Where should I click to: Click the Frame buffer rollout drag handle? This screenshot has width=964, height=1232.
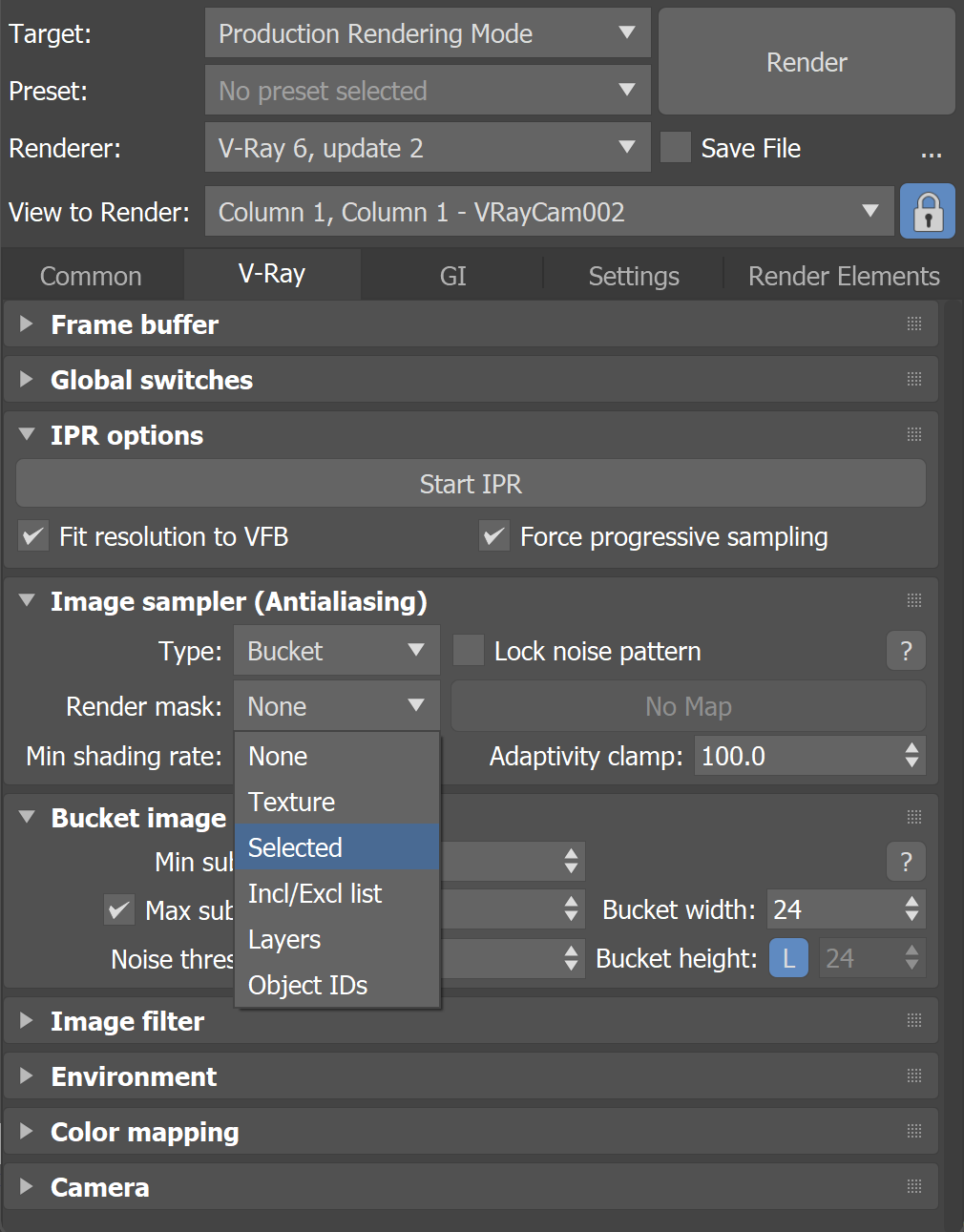[x=913, y=324]
